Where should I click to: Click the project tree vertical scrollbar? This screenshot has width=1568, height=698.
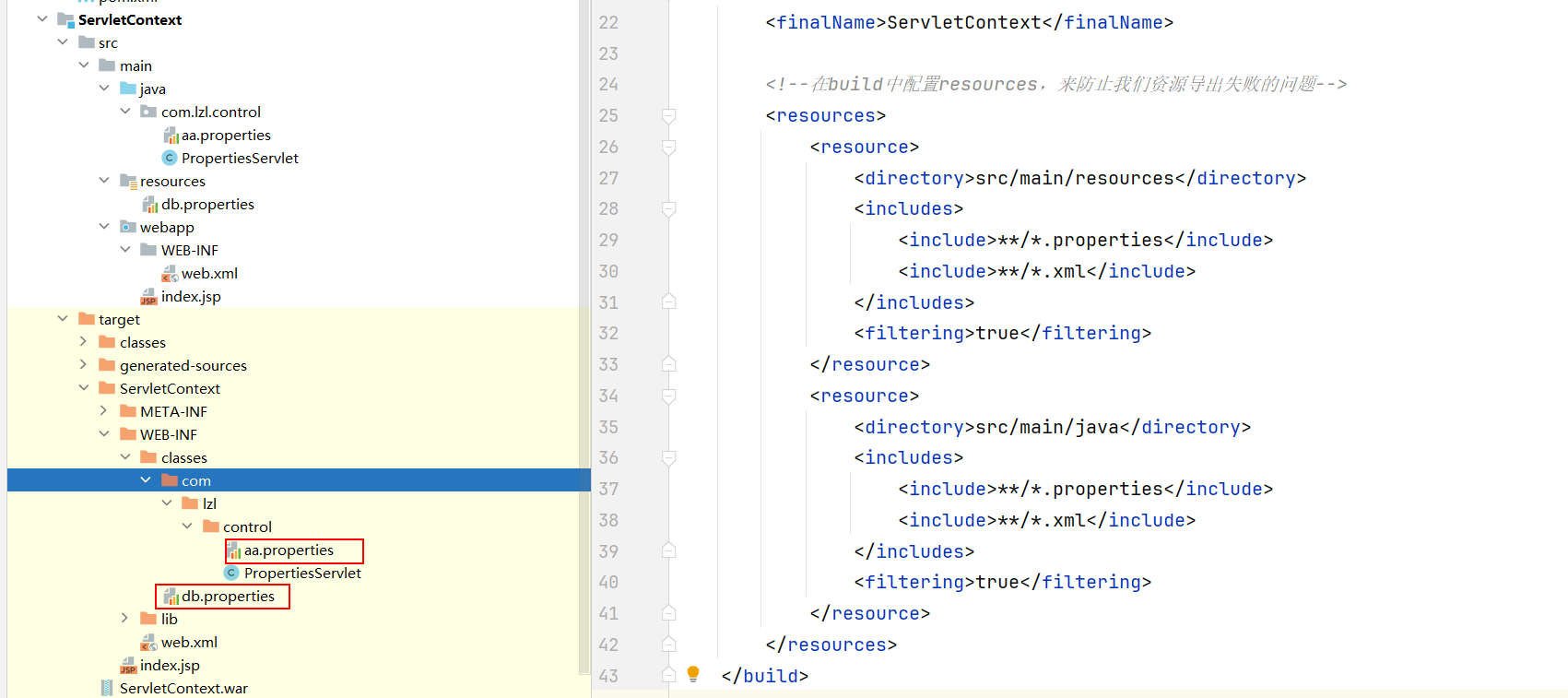[584, 369]
